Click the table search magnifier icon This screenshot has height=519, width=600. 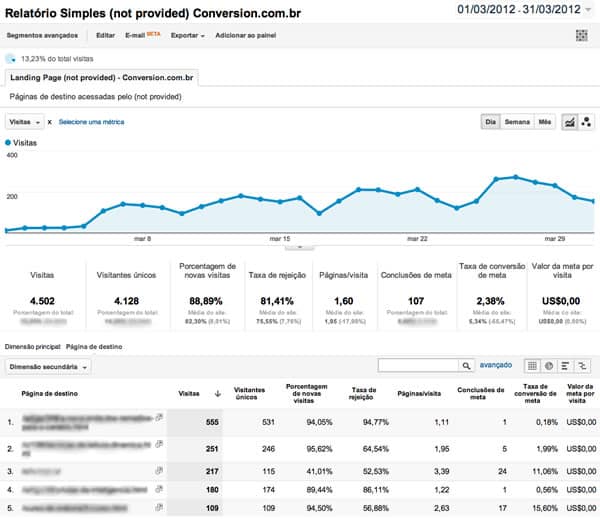466,366
